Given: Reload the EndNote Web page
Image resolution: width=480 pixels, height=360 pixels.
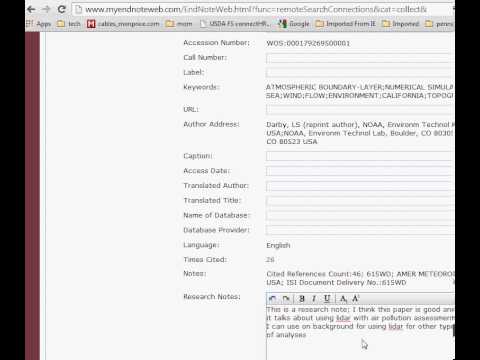Looking at the screenshot, I should 62,9.
